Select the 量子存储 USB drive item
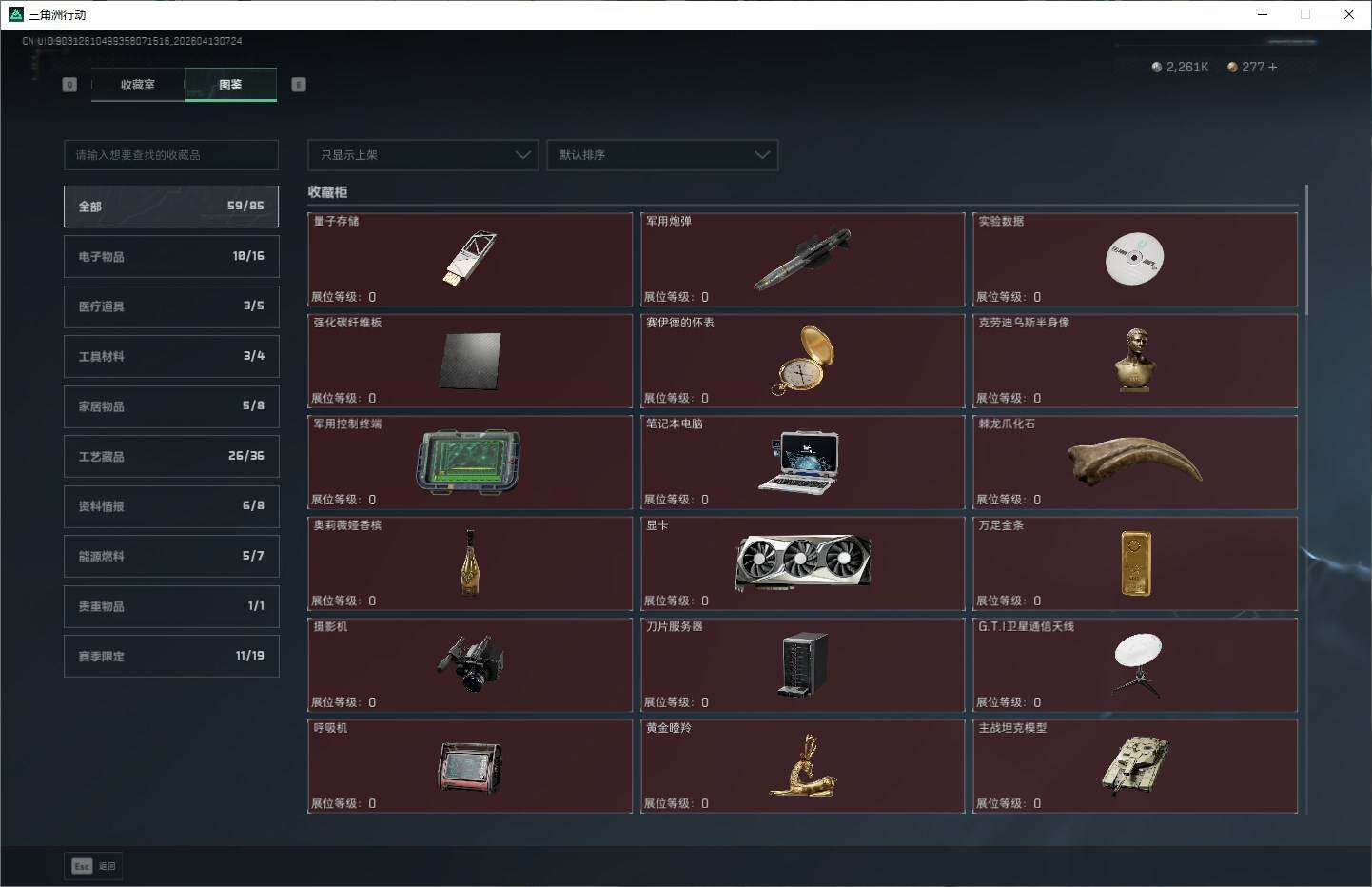1372x887 pixels. 470,259
